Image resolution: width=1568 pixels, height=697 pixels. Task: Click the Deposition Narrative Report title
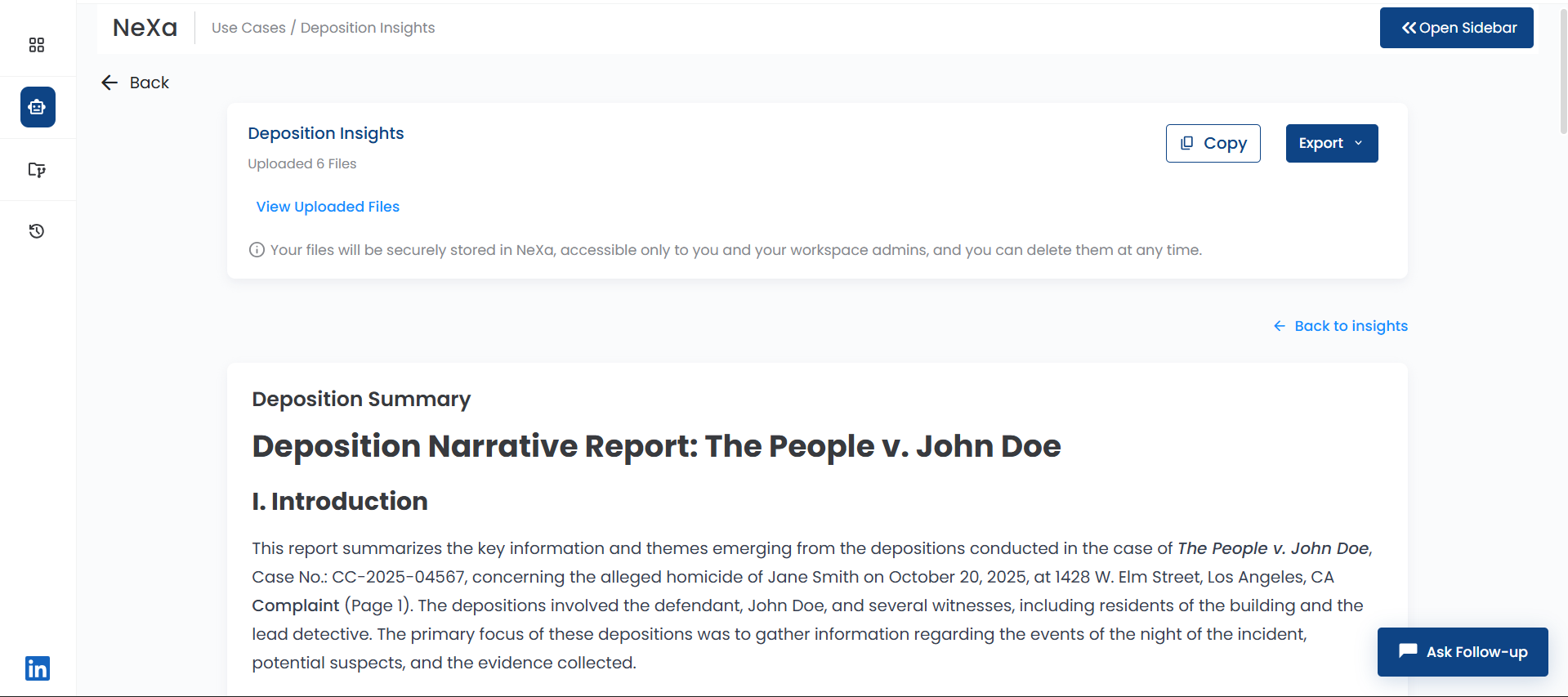pyautogui.click(x=656, y=446)
